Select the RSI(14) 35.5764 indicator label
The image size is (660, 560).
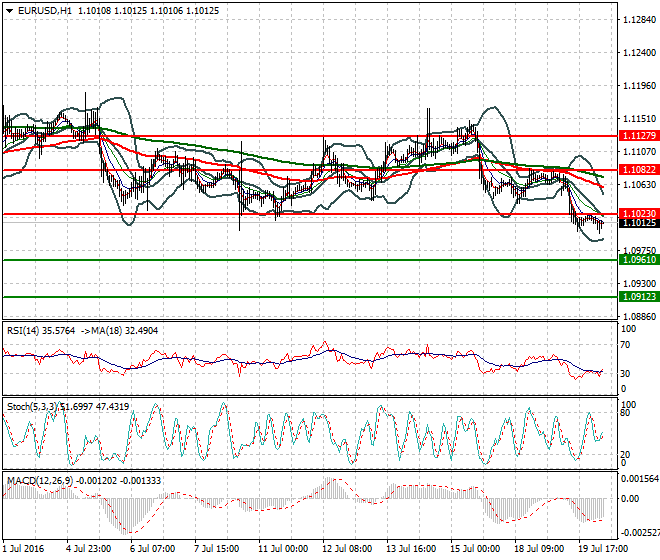(x=41, y=331)
